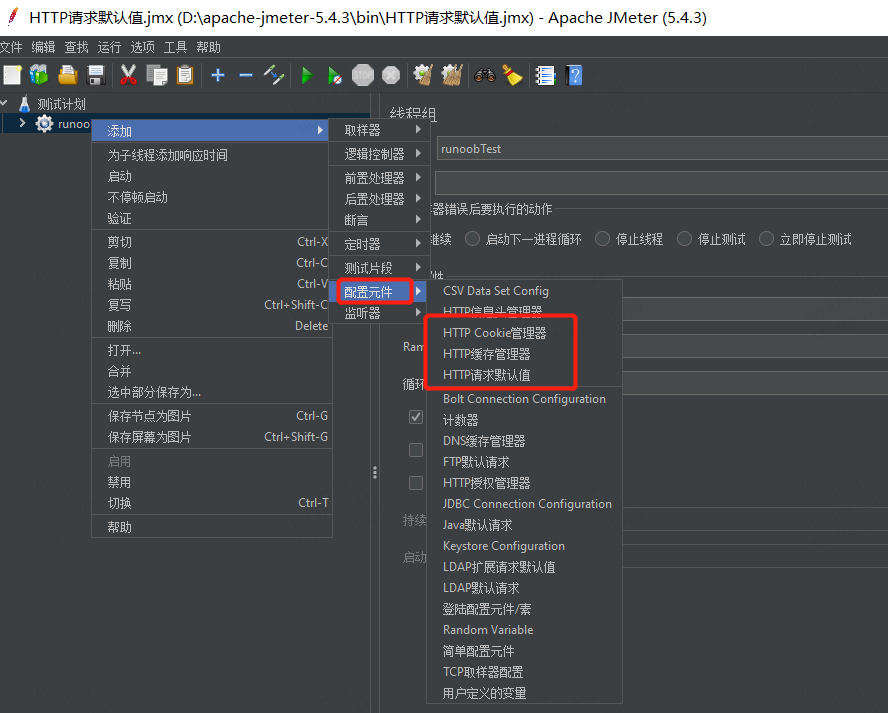
Task: Click the Function Helper list icon
Action: click(x=545, y=75)
